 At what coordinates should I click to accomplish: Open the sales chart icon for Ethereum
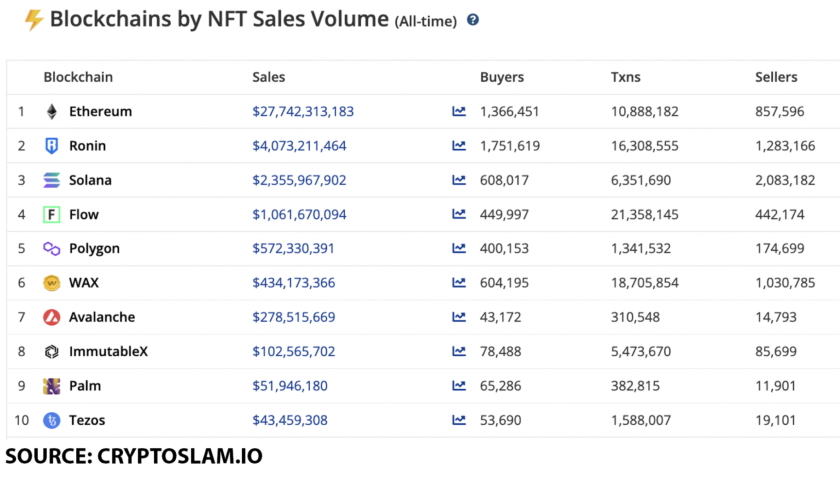[x=459, y=111]
